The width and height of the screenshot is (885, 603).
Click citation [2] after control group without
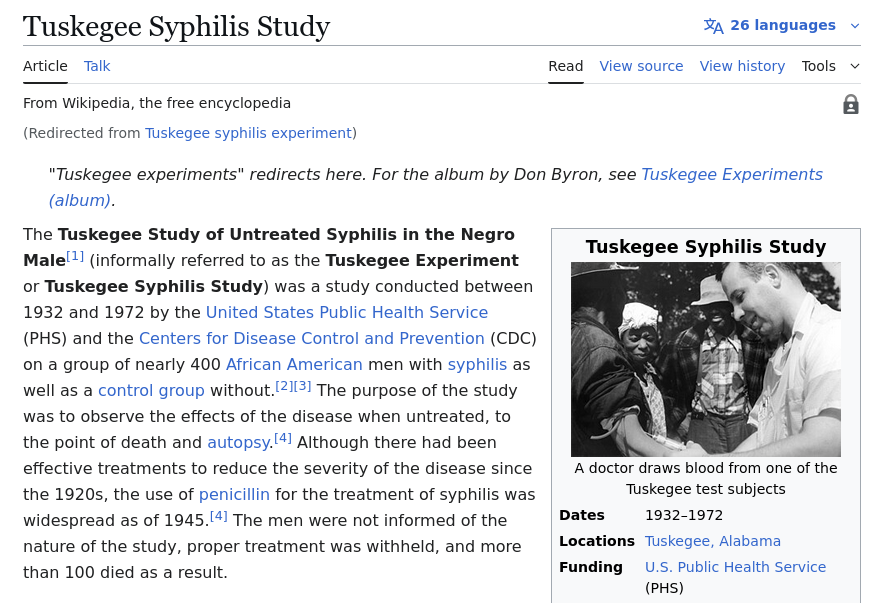284,386
